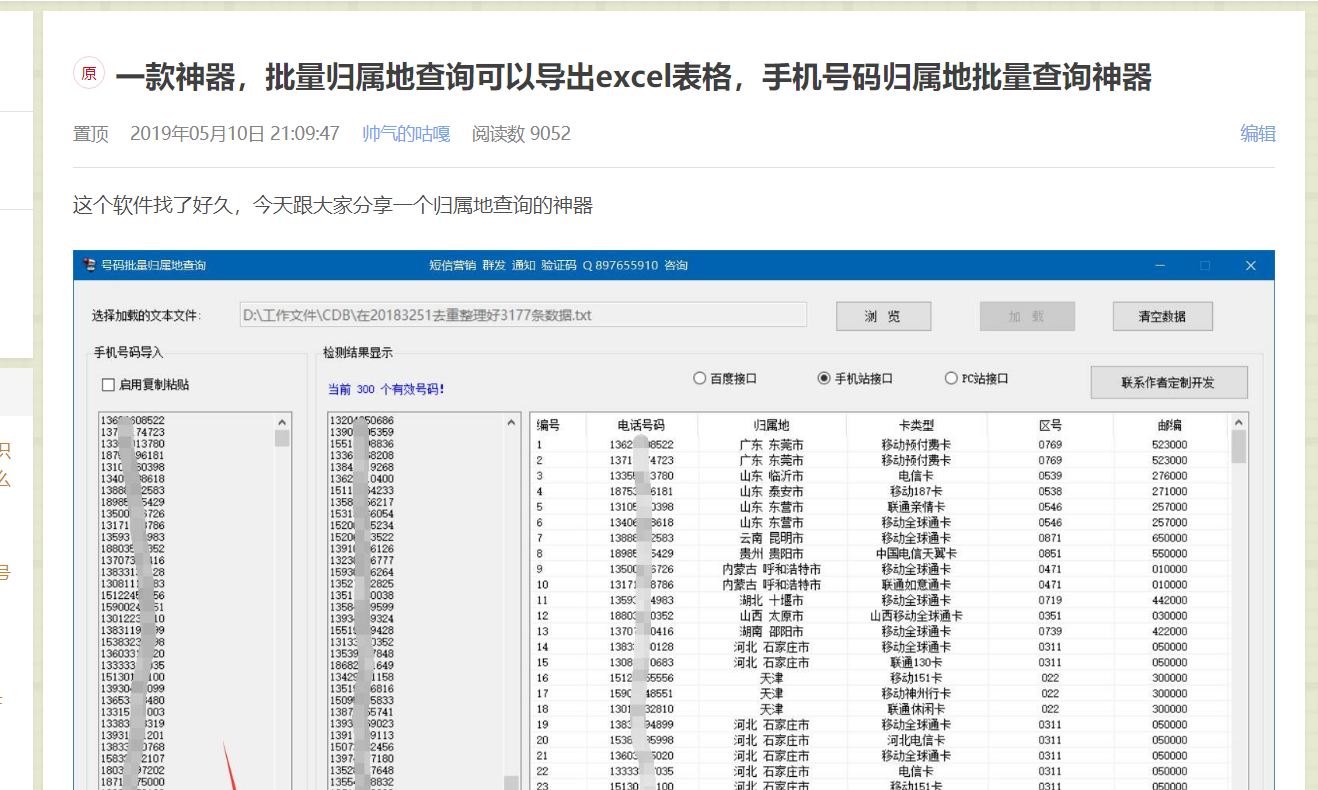
Task: Select row 1 广东 东莞市 移动预付费卡
Action: [x=880, y=445]
